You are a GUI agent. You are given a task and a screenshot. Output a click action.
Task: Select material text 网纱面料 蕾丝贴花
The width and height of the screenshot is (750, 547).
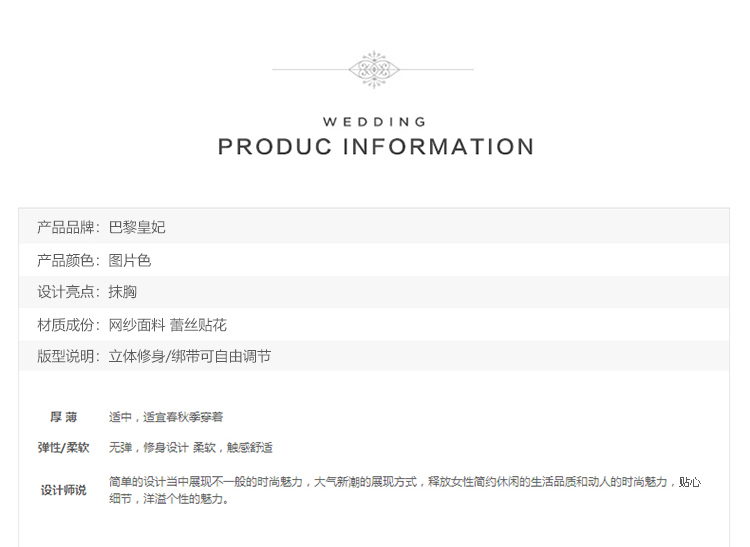click(x=167, y=325)
